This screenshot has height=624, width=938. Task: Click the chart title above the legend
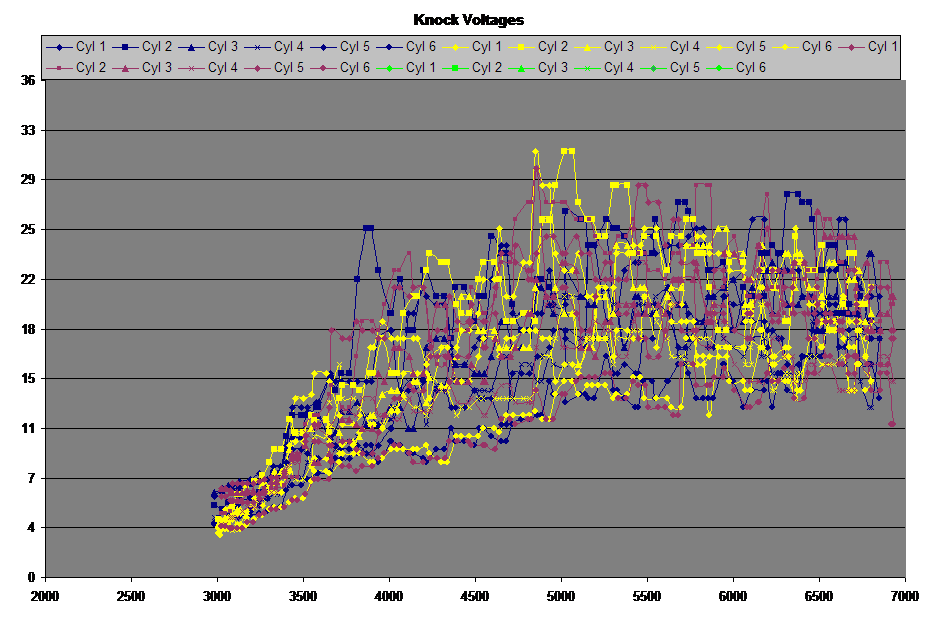pos(469,19)
